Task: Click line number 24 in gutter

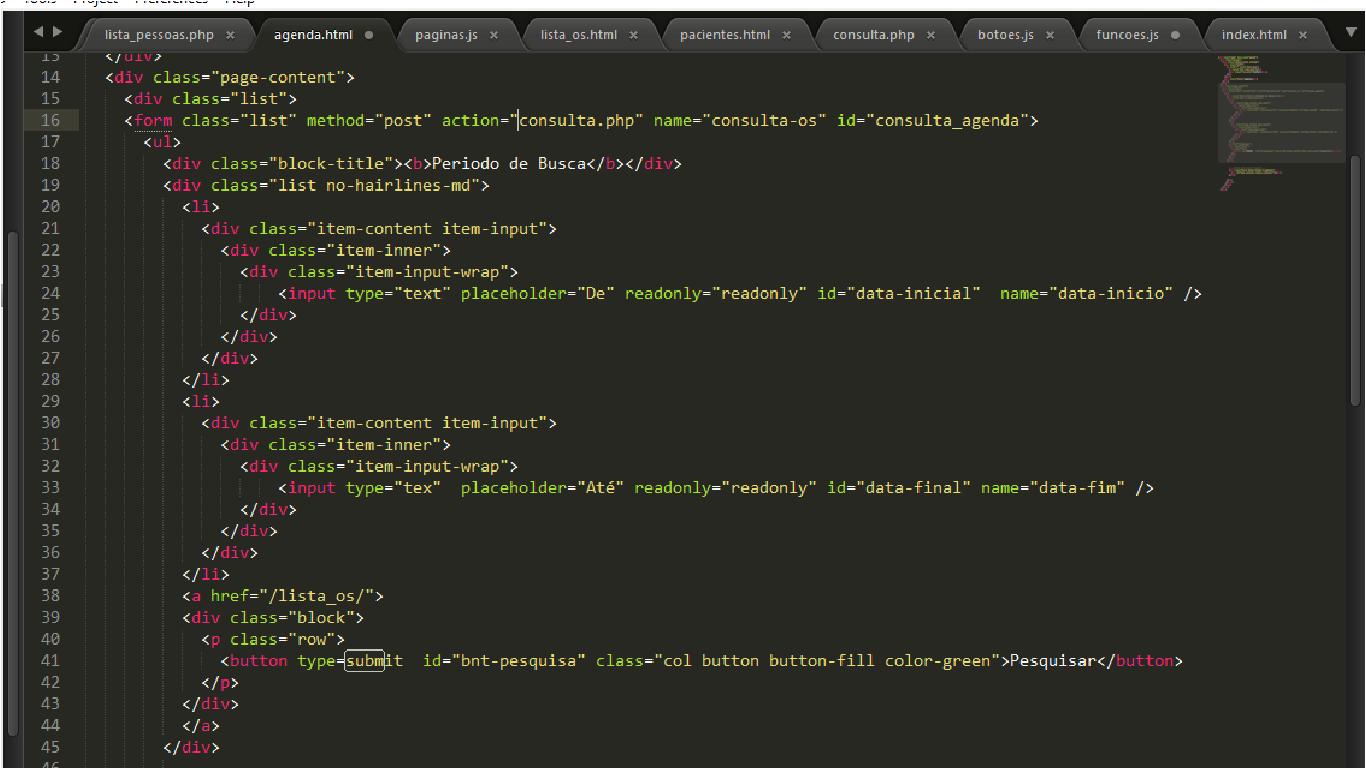Action: tap(50, 293)
